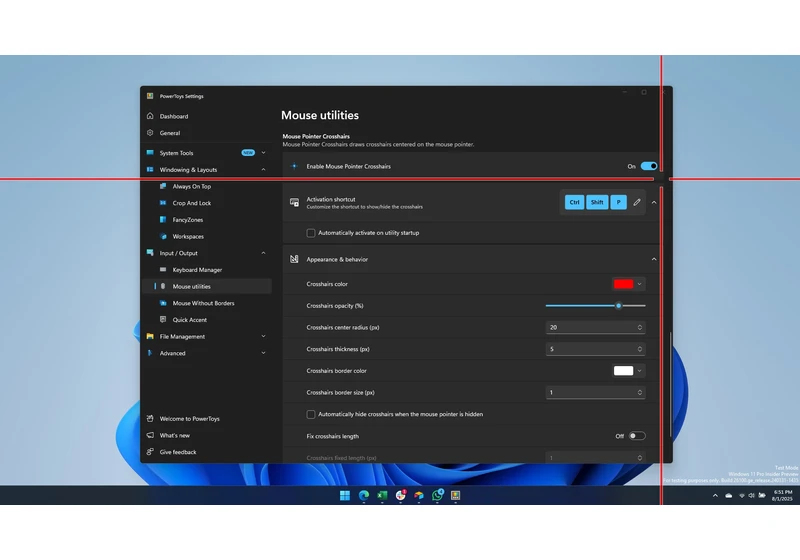The height and width of the screenshot is (560, 800).
Task: Open Always On Top settings
Action: [192, 187]
